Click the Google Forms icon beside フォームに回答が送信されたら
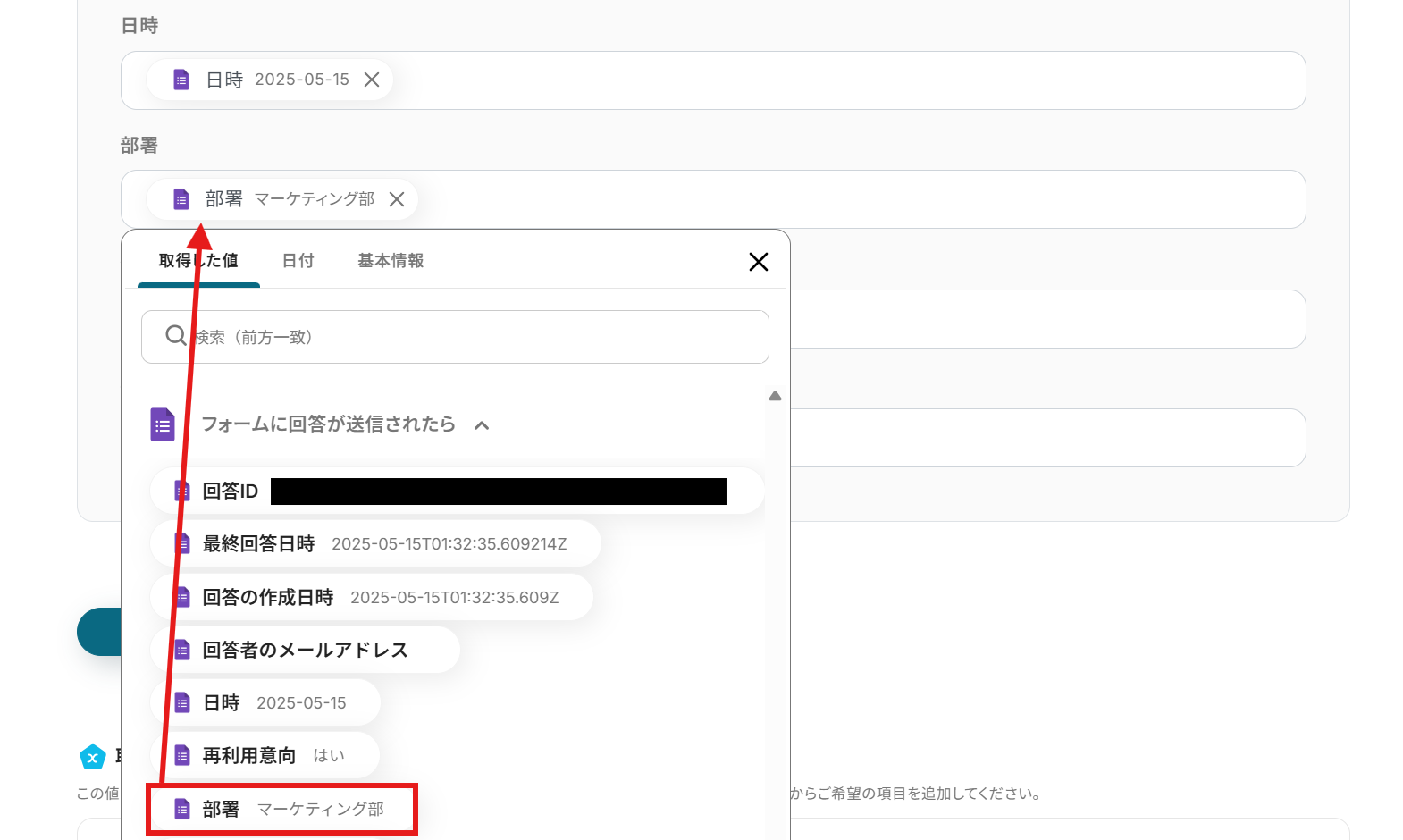The width and height of the screenshot is (1403, 840). click(163, 424)
